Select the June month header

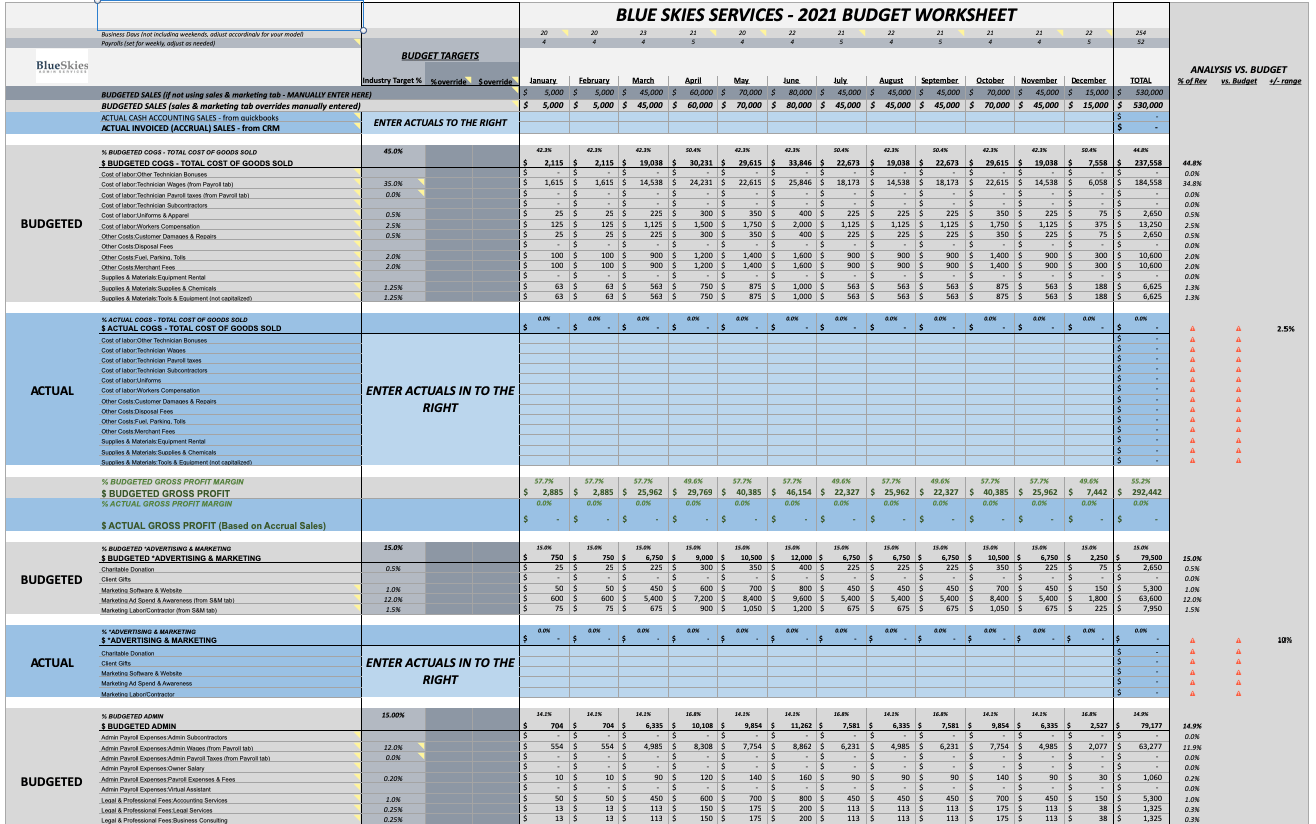pos(792,80)
